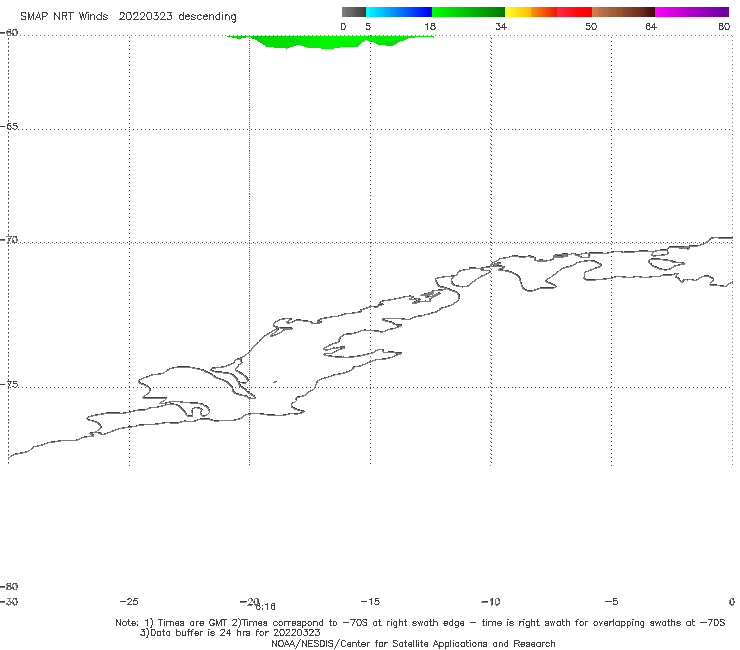The width and height of the screenshot is (740, 650).
Task: Click the color bar label '34'
Action: coord(501,27)
